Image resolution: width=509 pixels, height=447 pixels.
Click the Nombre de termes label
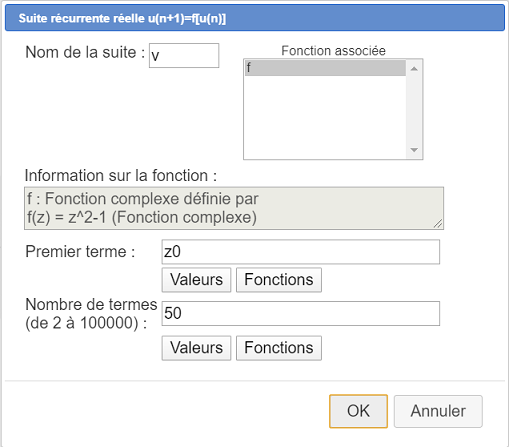[91, 314]
